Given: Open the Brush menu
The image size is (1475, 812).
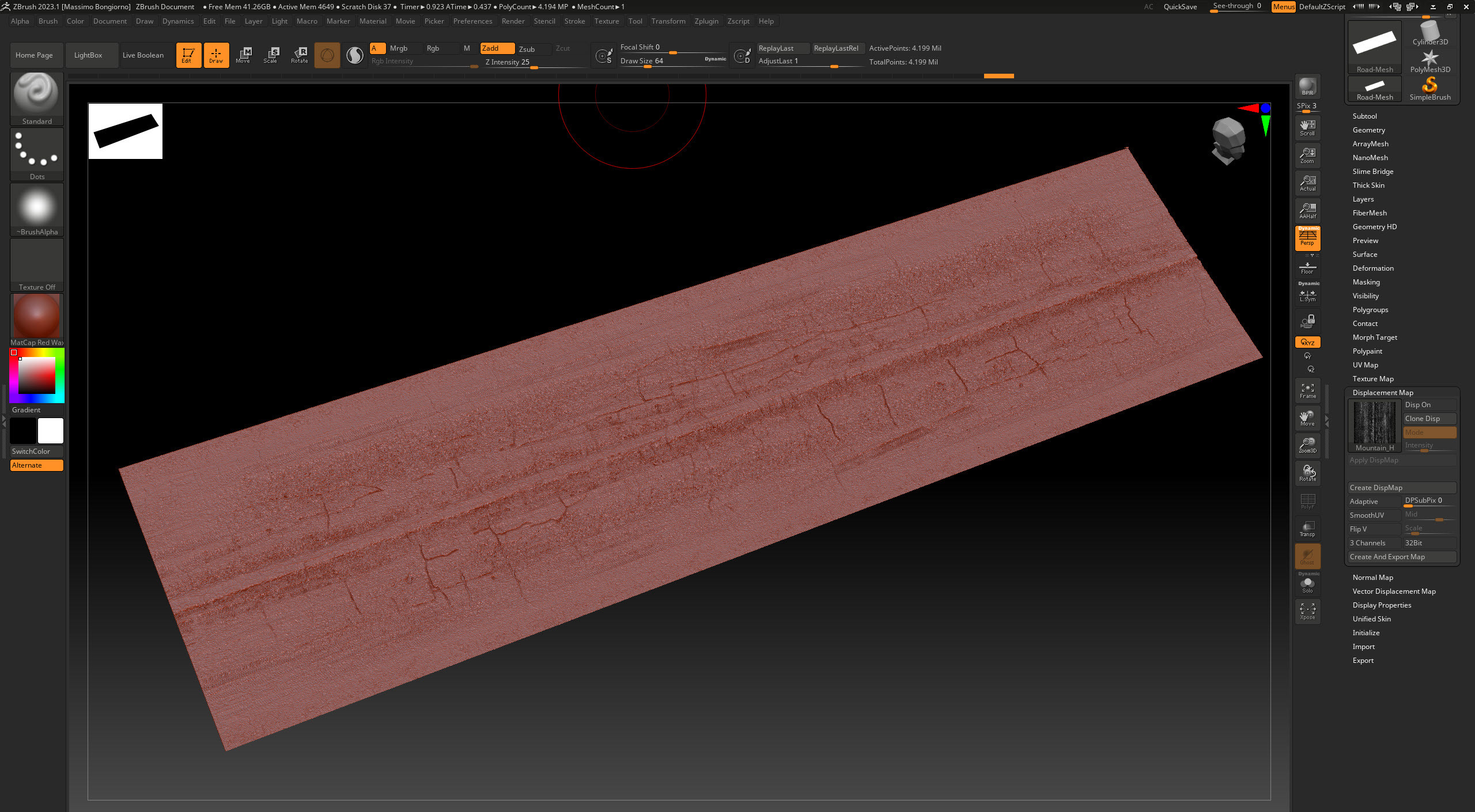Looking at the screenshot, I should (x=48, y=21).
